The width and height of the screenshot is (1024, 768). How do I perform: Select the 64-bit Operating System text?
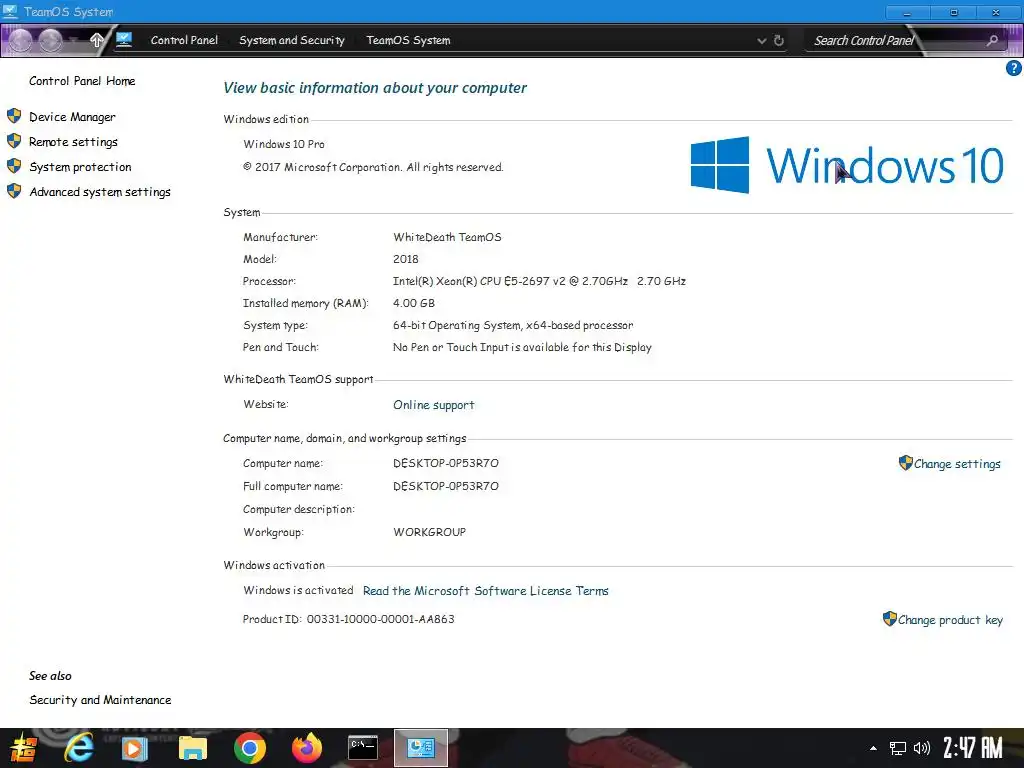[513, 325]
